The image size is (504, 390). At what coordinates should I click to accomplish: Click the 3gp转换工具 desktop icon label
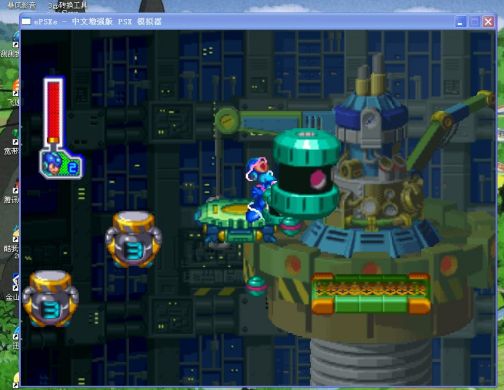(68, 6)
